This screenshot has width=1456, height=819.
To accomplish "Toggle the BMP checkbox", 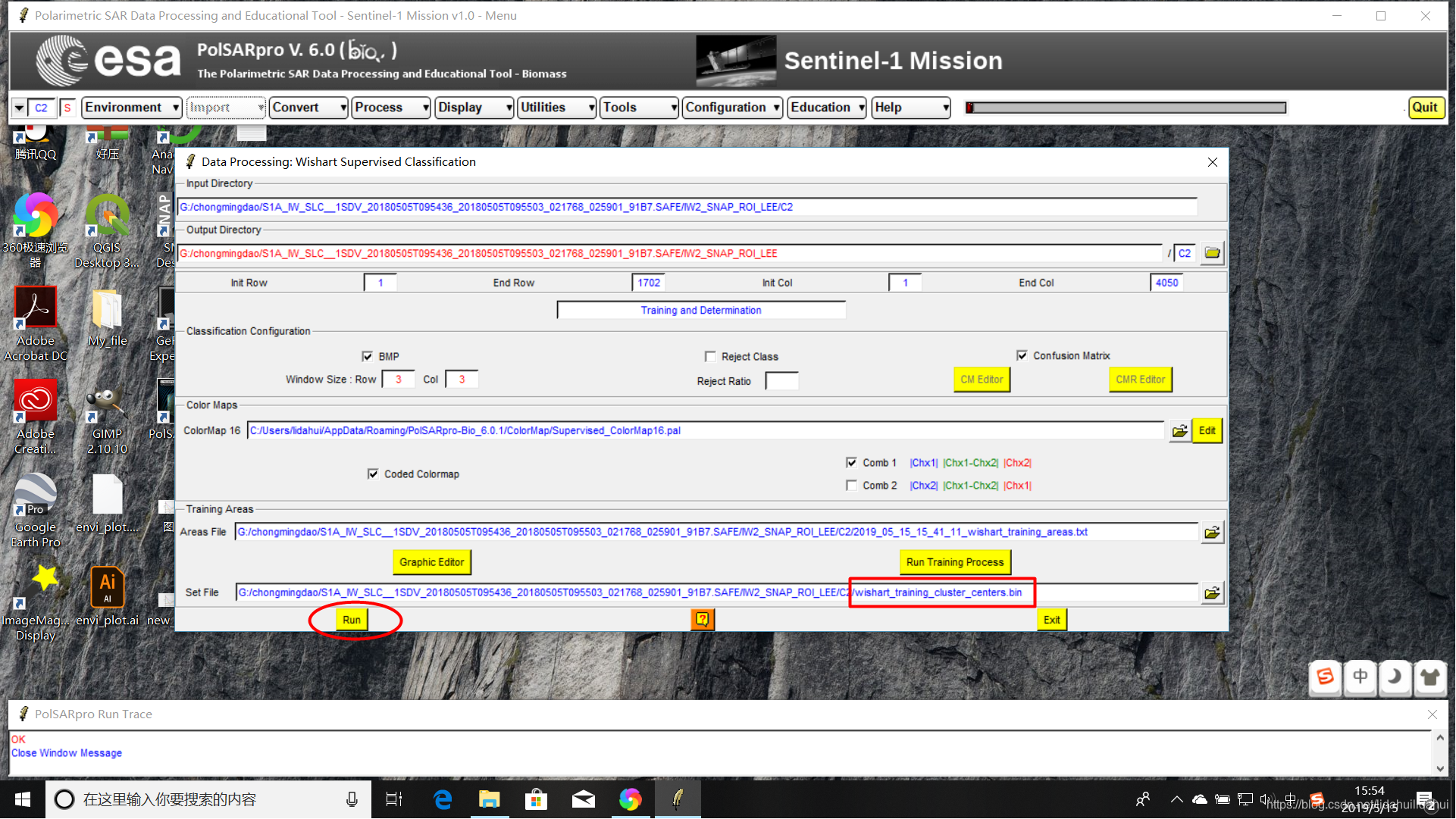I will [368, 357].
